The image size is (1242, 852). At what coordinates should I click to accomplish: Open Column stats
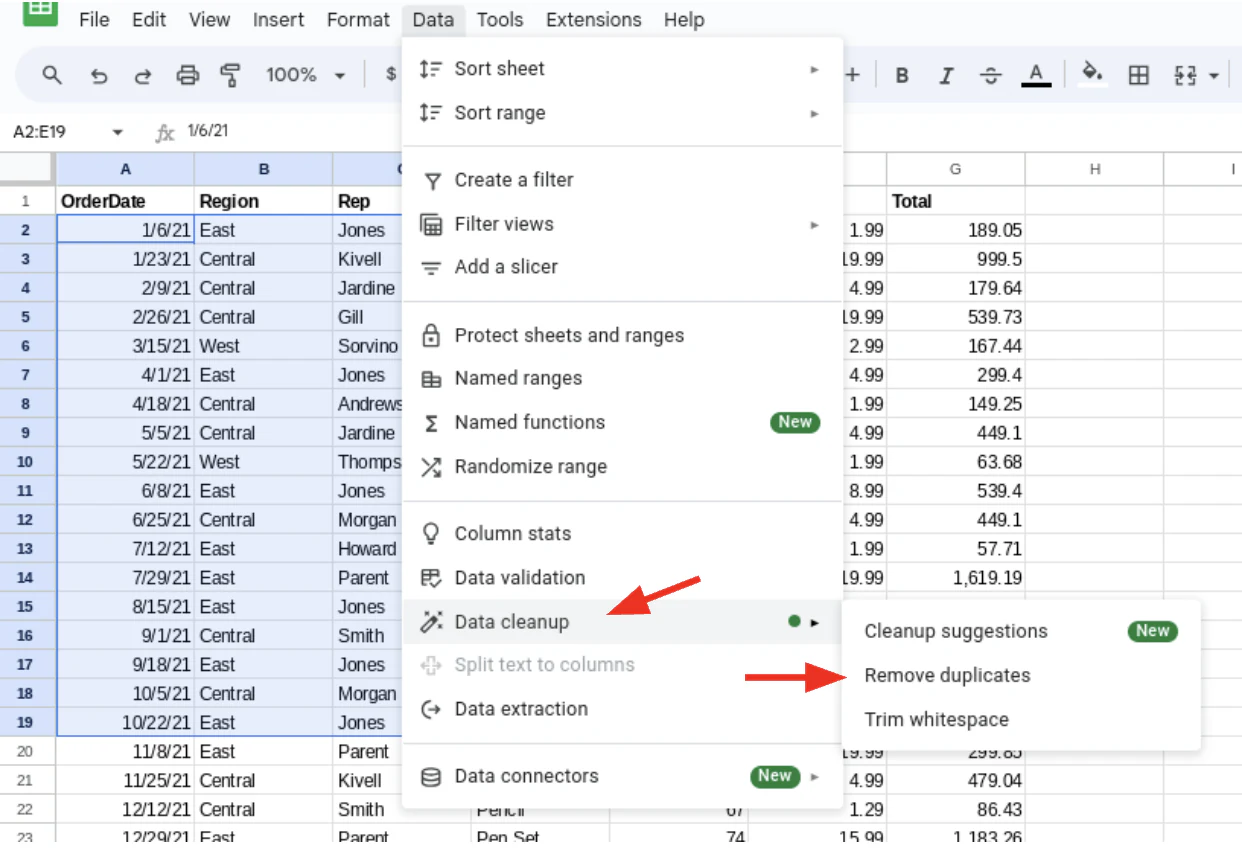(622, 533)
